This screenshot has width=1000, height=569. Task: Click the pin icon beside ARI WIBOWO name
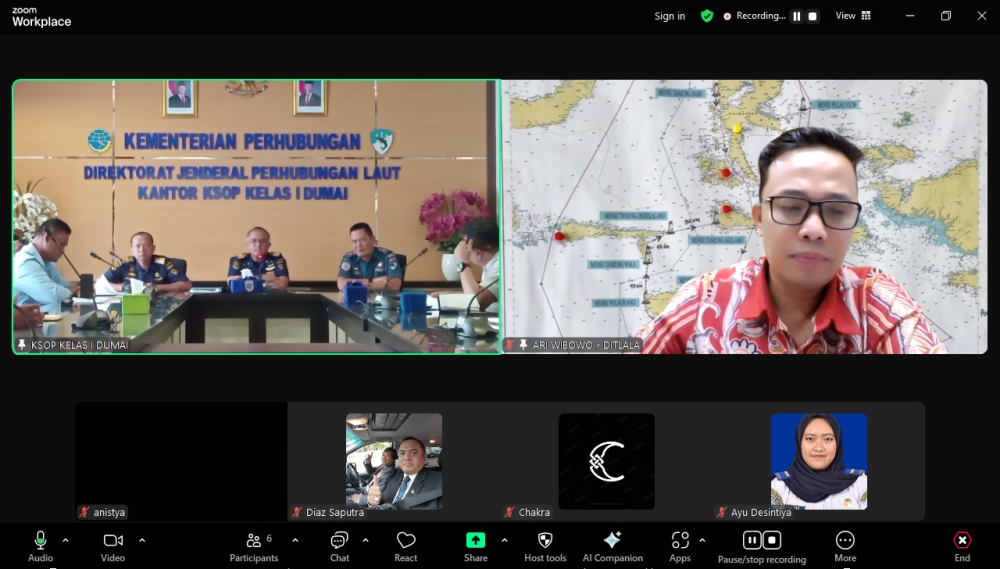click(x=524, y=345)
